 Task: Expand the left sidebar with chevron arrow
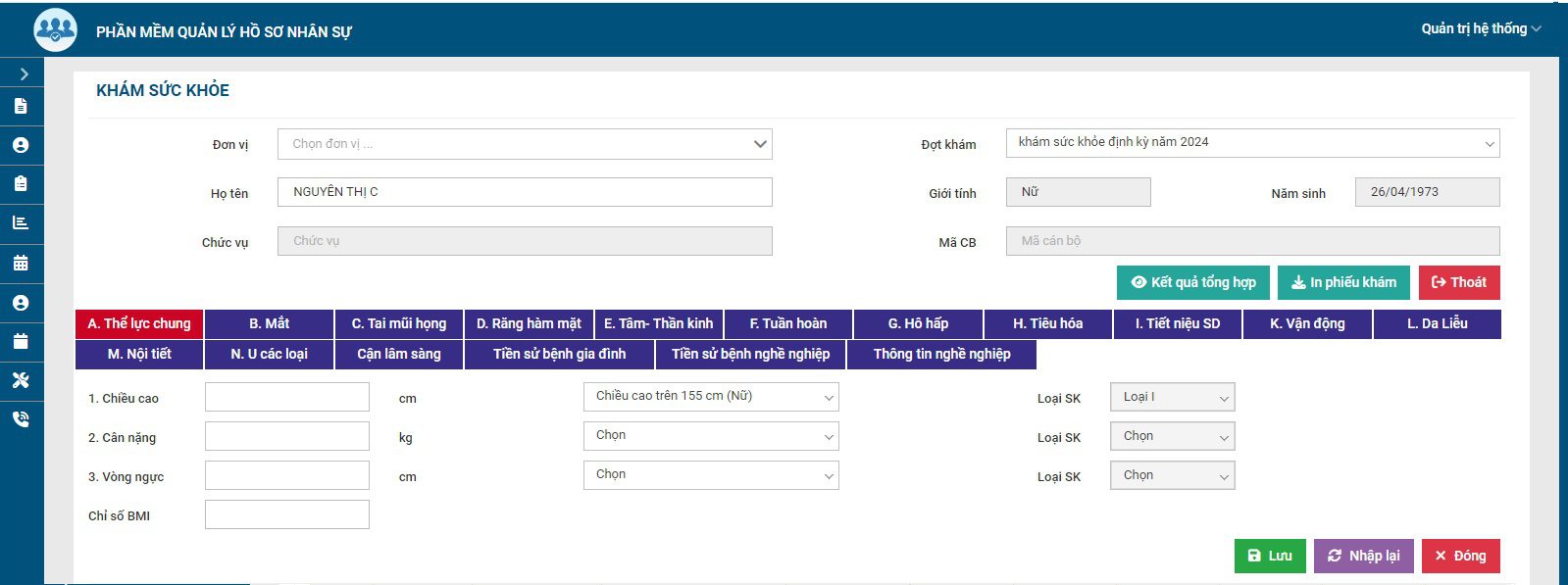(23, 73)
